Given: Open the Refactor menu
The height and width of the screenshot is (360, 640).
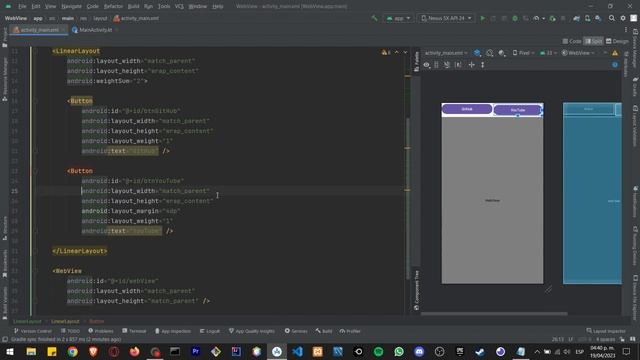Looking at the screenshot, I should tap(113, 7).
